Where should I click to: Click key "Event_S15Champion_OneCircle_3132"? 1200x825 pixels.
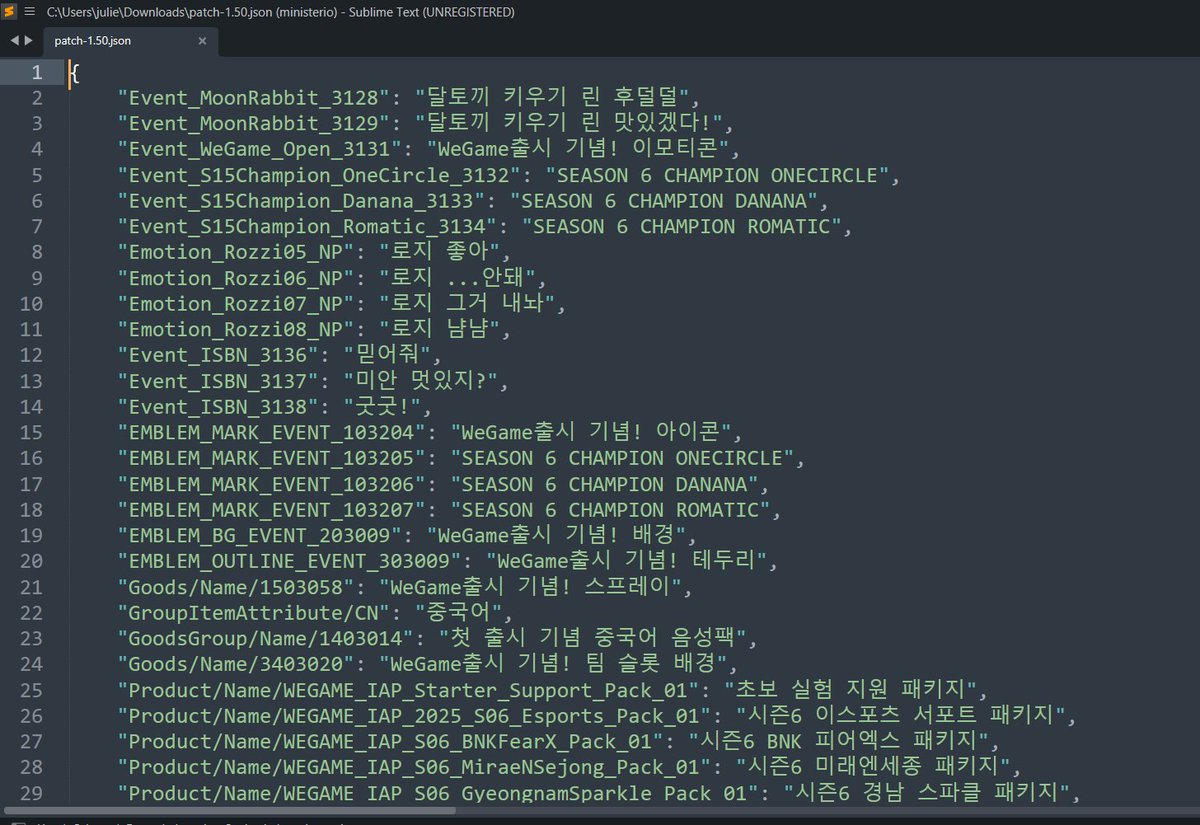tap(318, 175)
